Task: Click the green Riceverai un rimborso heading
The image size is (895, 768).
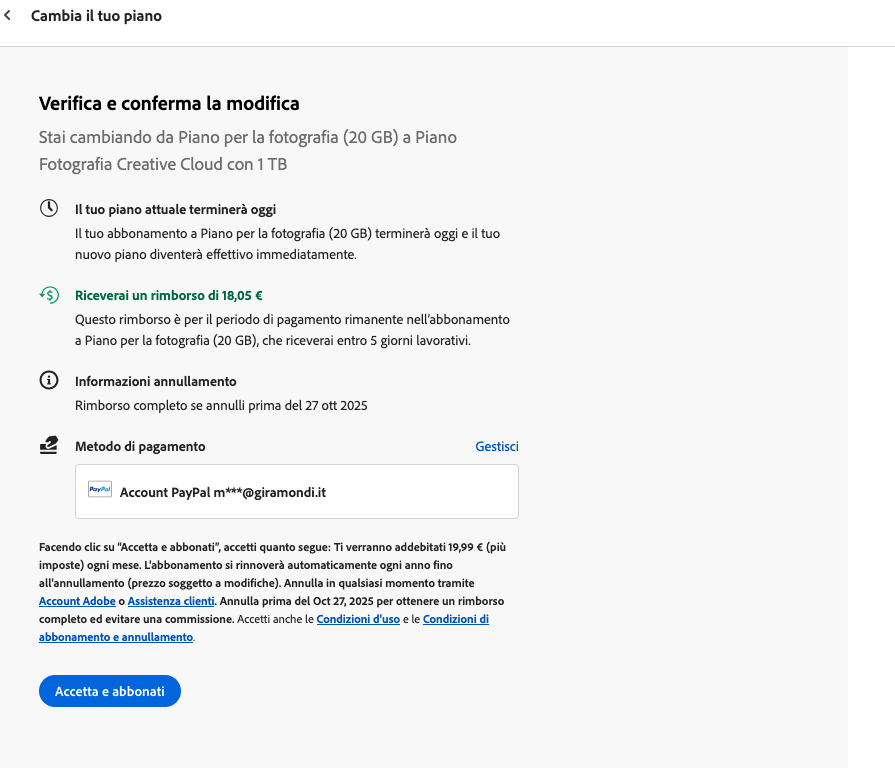Action: coord(169,295)
